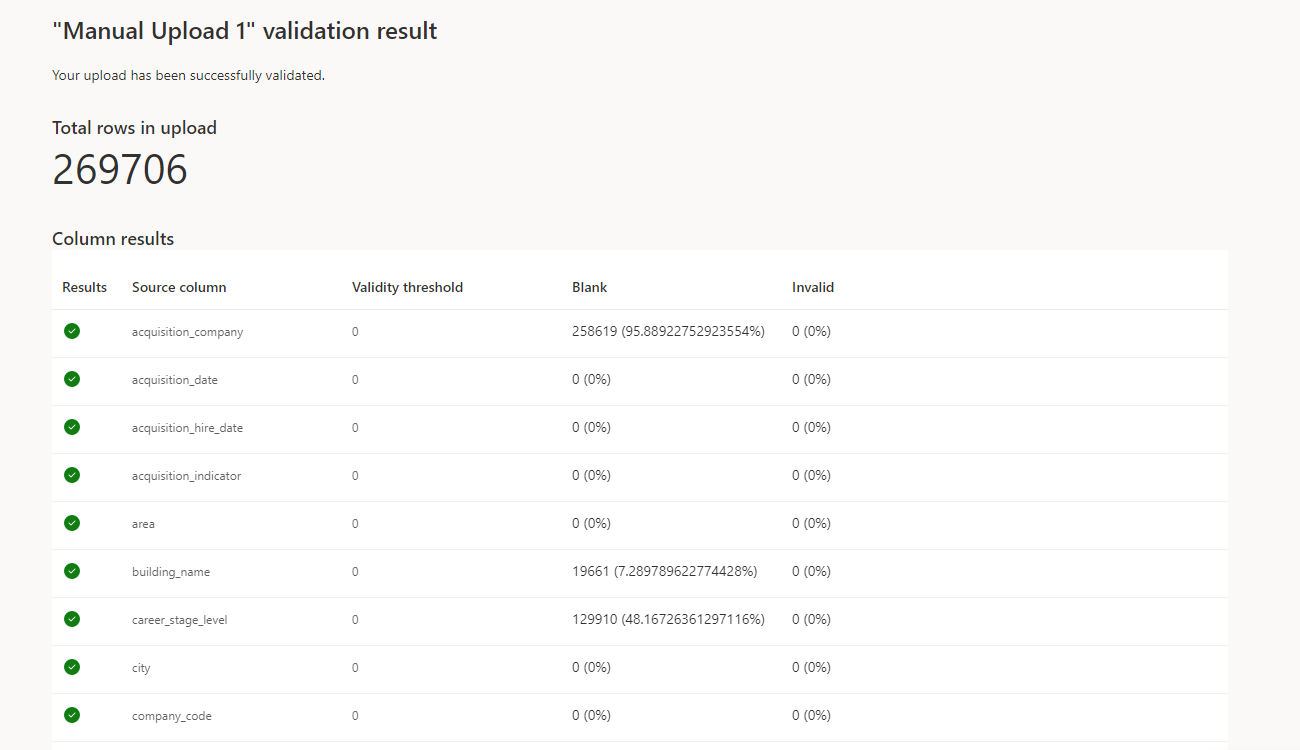
Task: Click the green check icon in city row
Action: coord(72,667)
